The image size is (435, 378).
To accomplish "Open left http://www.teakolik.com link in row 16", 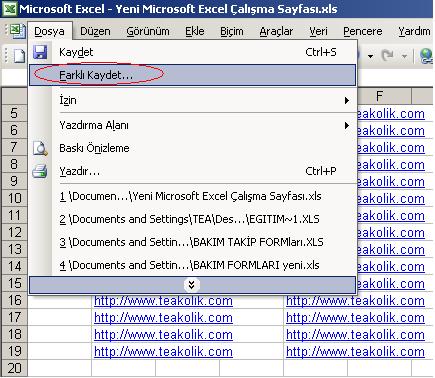I will click(163, 301).
